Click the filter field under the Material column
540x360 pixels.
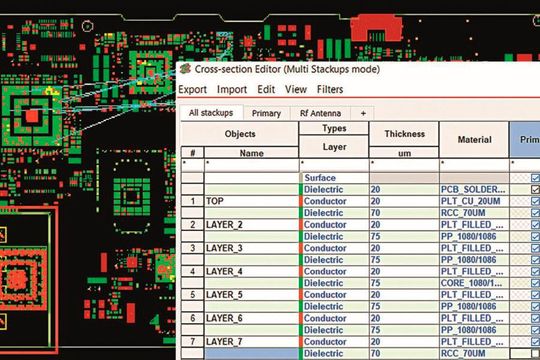pos(474,165)
